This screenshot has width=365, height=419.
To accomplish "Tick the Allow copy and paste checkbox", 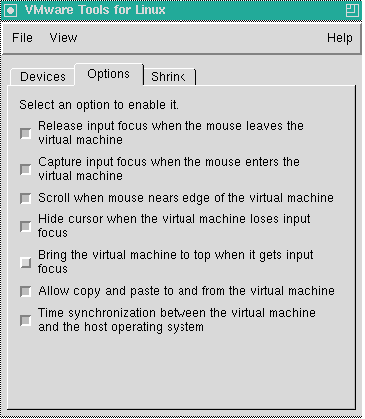I will click(25, 291).
